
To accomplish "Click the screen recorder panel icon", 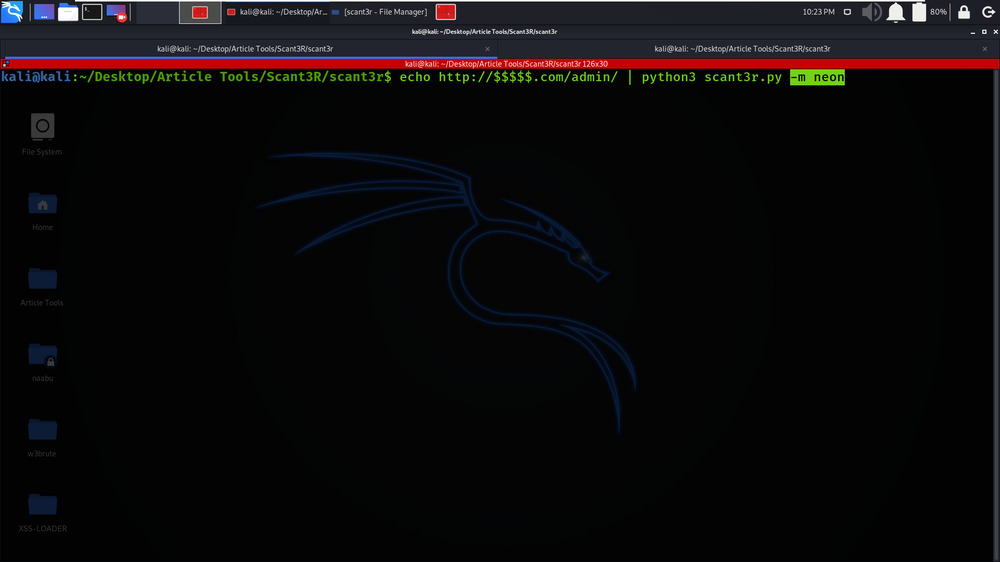I will [117, 12].
